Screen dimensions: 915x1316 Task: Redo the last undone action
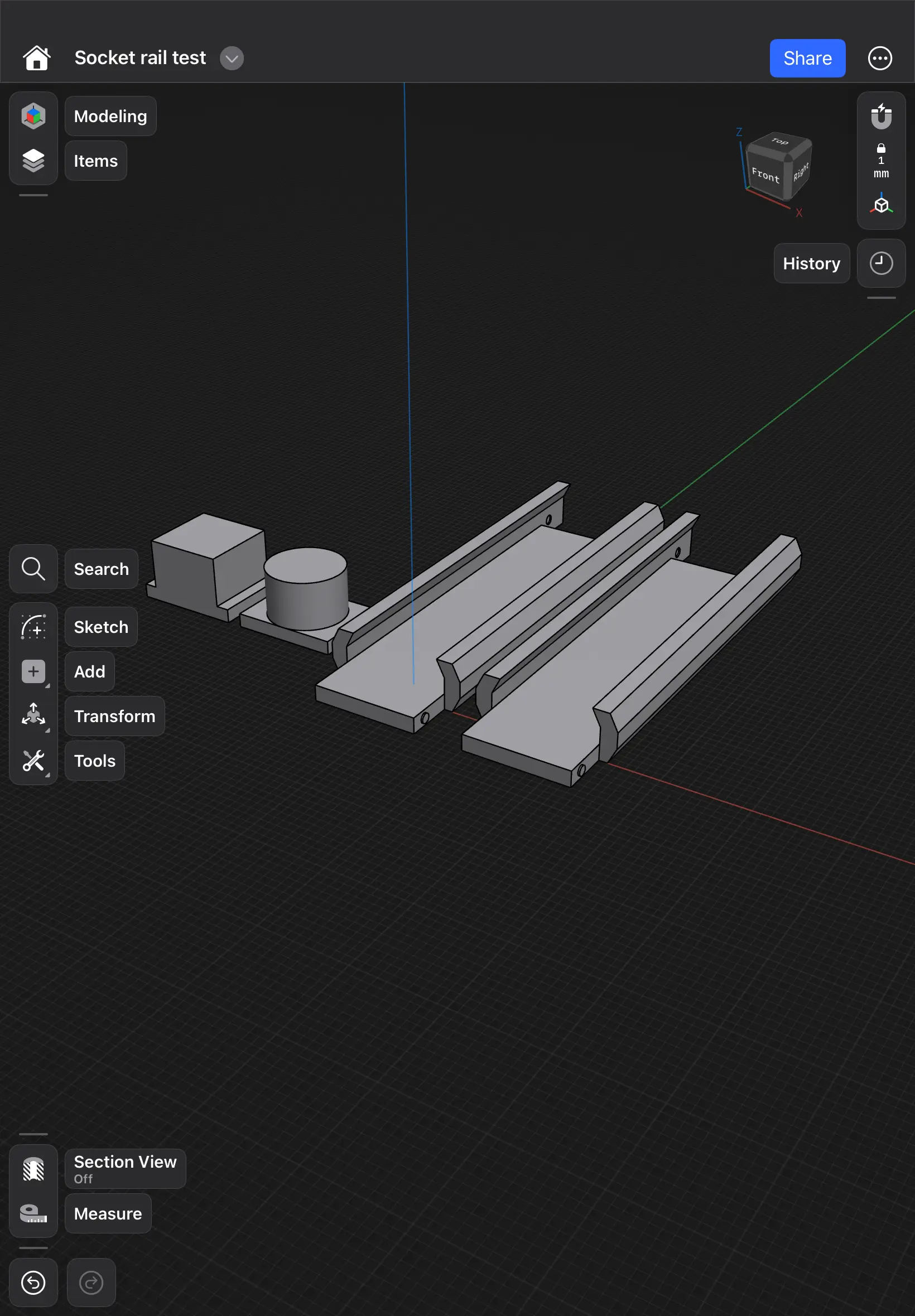click(x=91, y=1282)
